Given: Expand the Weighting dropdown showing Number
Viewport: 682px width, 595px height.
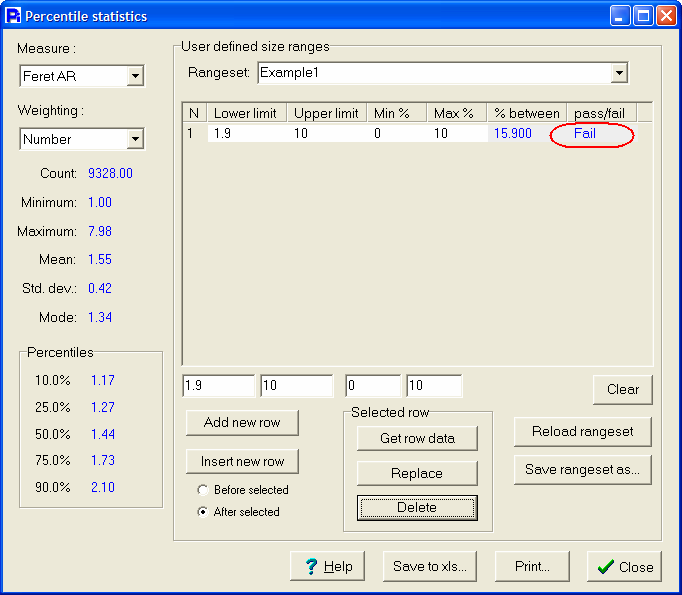Looking at the screenshot, I should pos(135,140).
